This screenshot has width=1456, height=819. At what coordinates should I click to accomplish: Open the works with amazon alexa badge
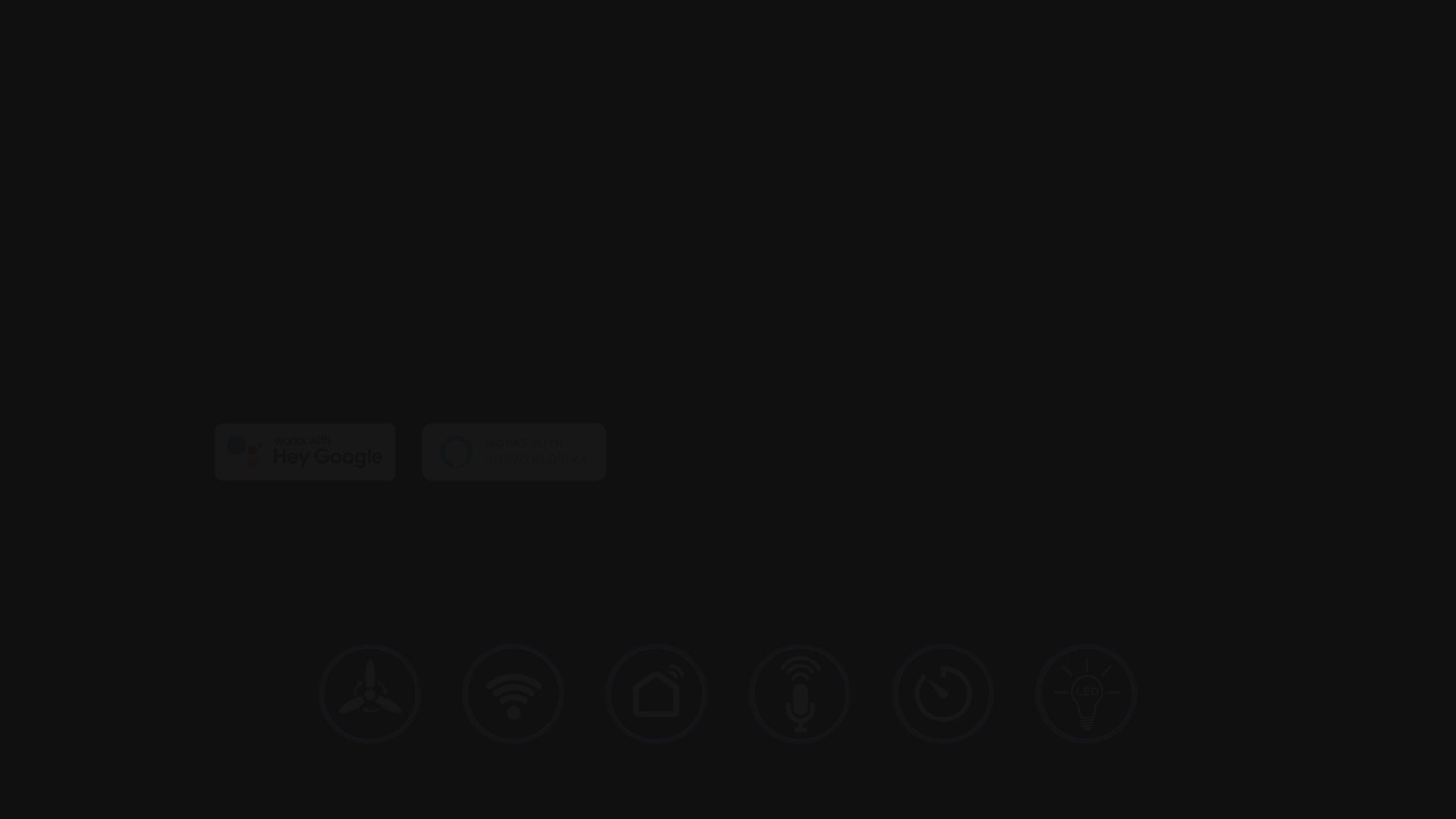point(514,452)
